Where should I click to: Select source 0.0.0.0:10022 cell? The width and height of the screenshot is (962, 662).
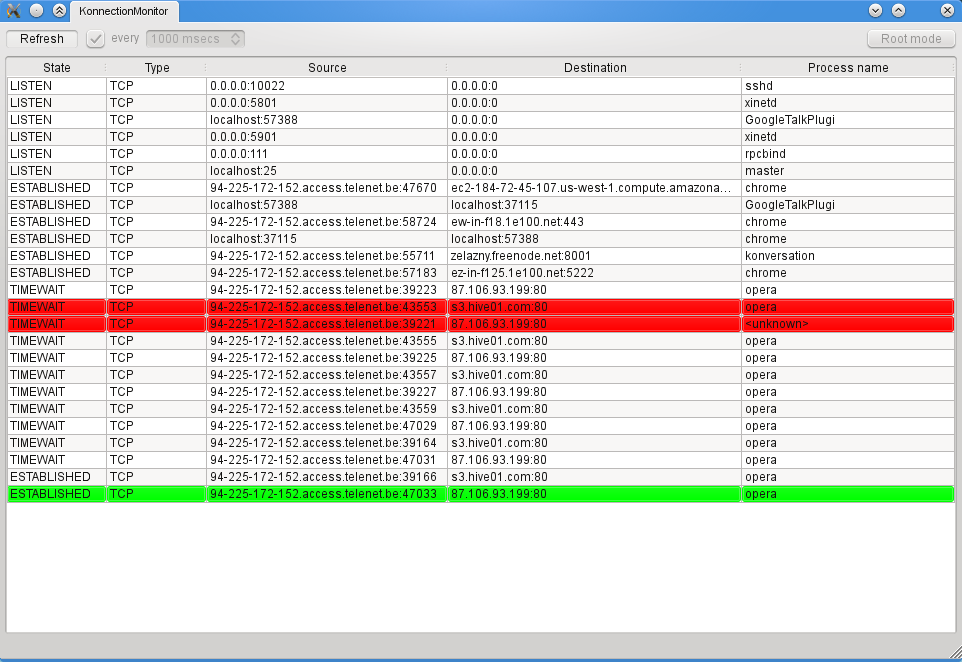[x=327, y=86]
